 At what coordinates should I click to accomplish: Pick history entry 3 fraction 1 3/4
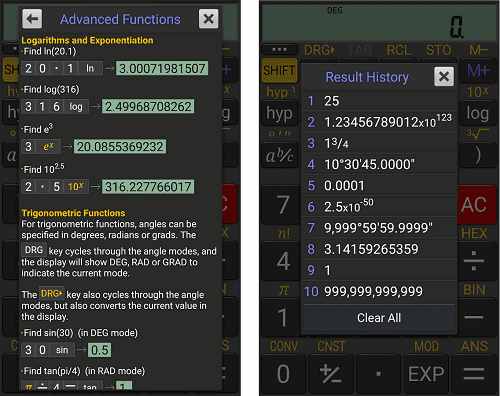point(379,143)
